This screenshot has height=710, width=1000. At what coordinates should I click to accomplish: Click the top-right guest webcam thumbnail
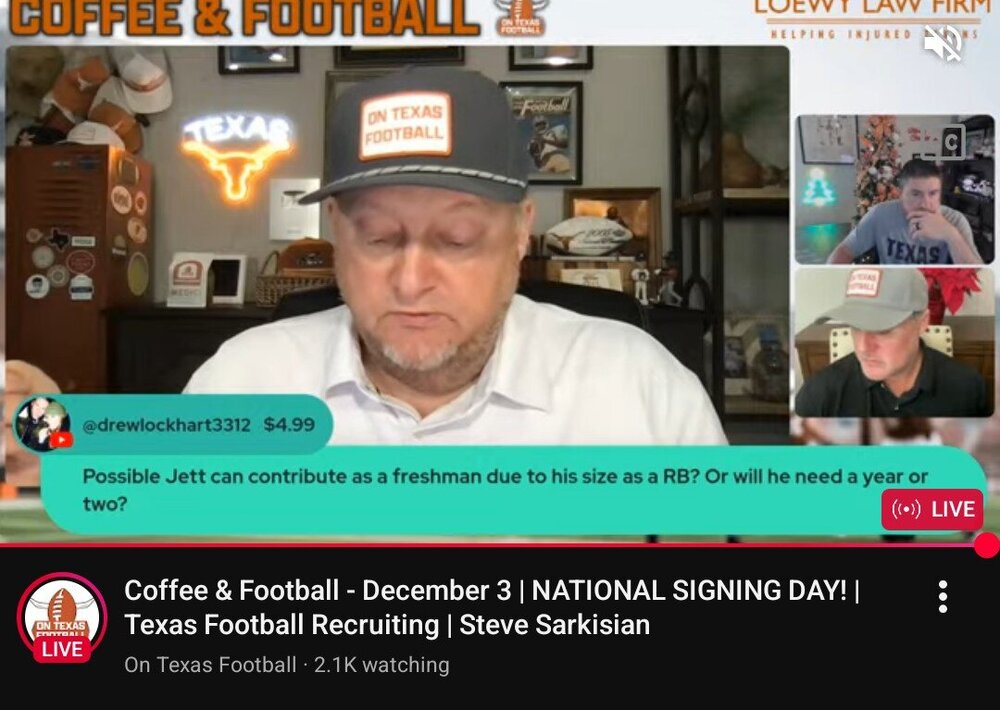click(x=894, y=189)
